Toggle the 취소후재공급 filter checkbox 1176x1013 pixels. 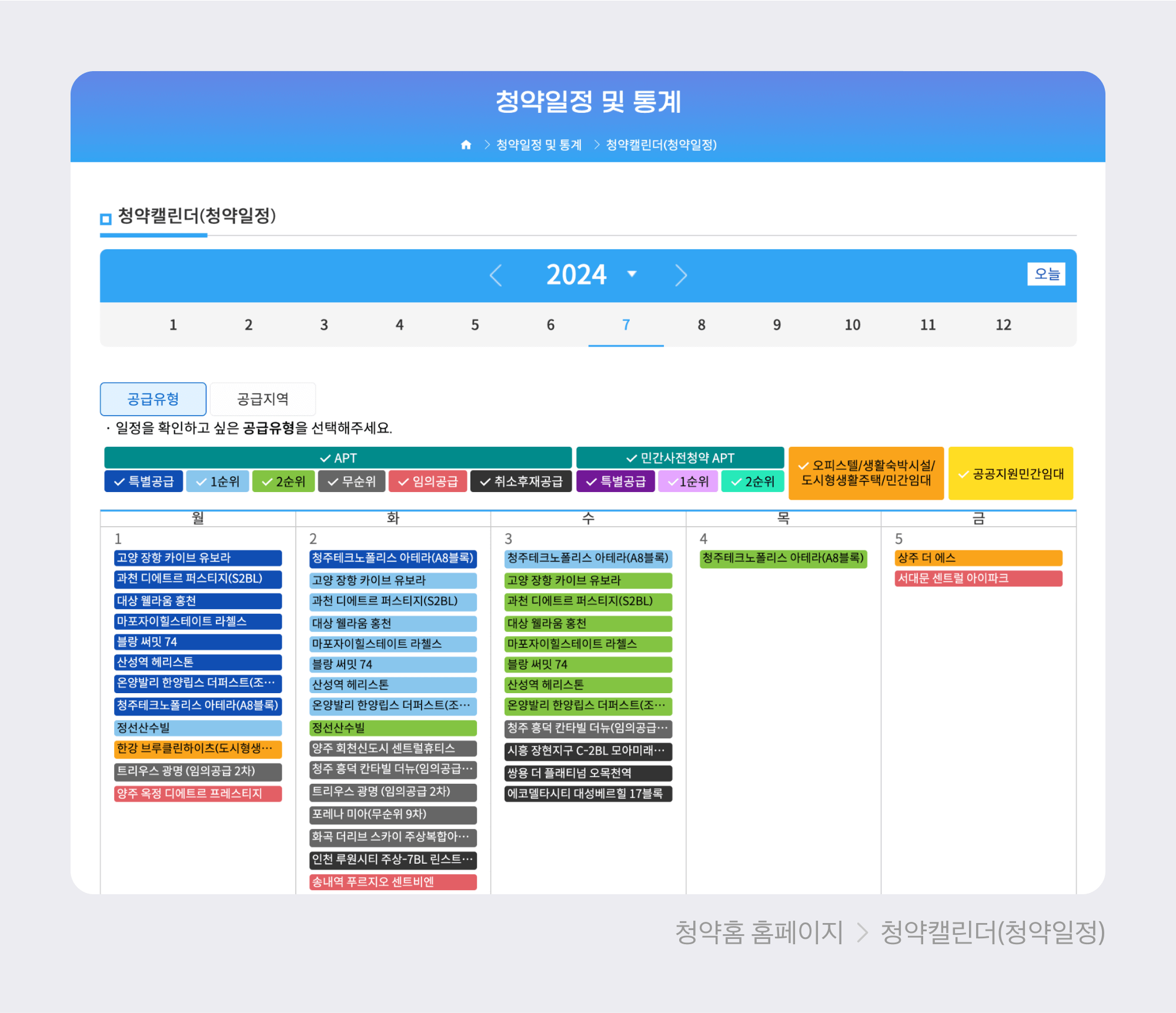[x=521, y=482]
